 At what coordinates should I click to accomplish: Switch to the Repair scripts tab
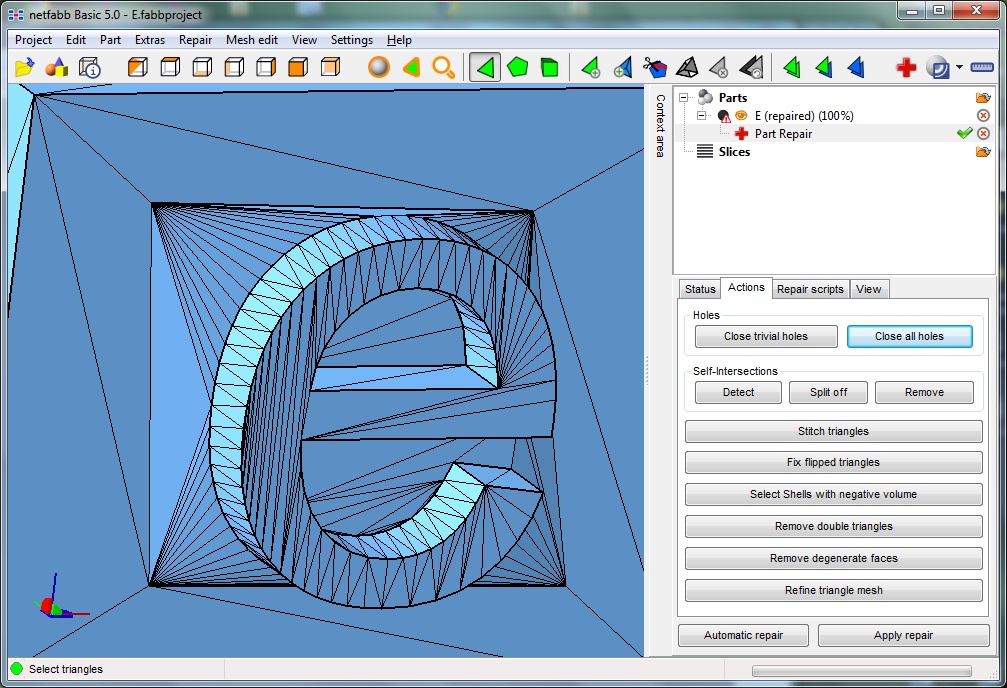click(810, 289)
